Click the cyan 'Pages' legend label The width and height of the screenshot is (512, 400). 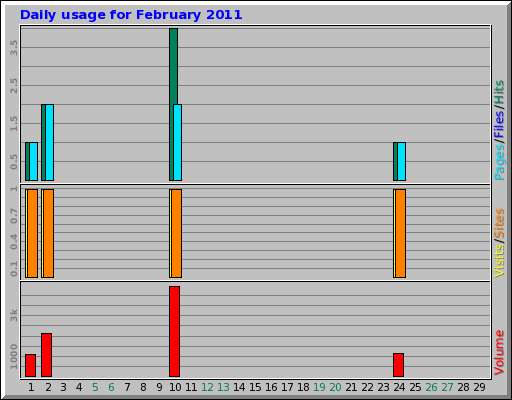[x=499, y=162]
